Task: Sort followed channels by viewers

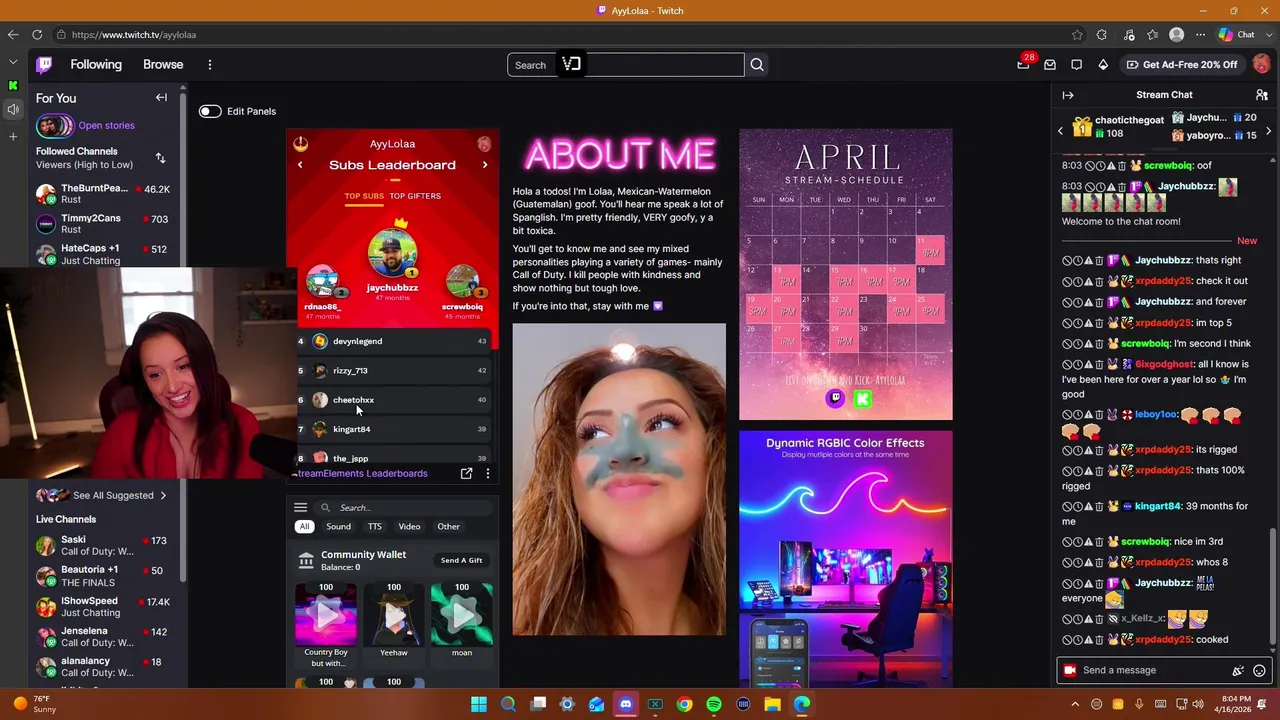Action: 160,158
